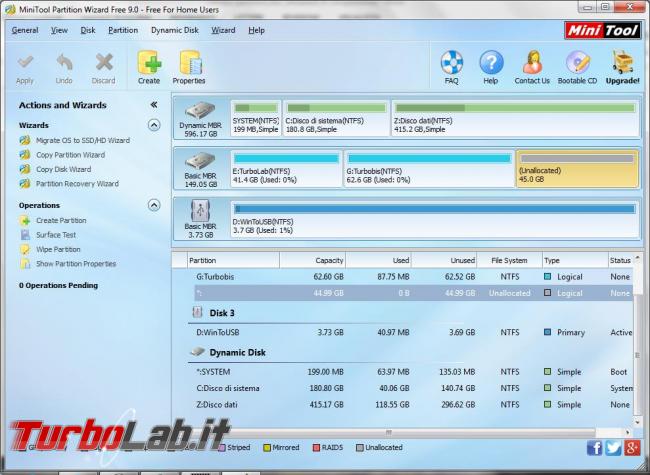Select the C:Disco di sistema partition block
This screenshot has width=650, height=475.
pyautogui.click(x=336, y=118)
